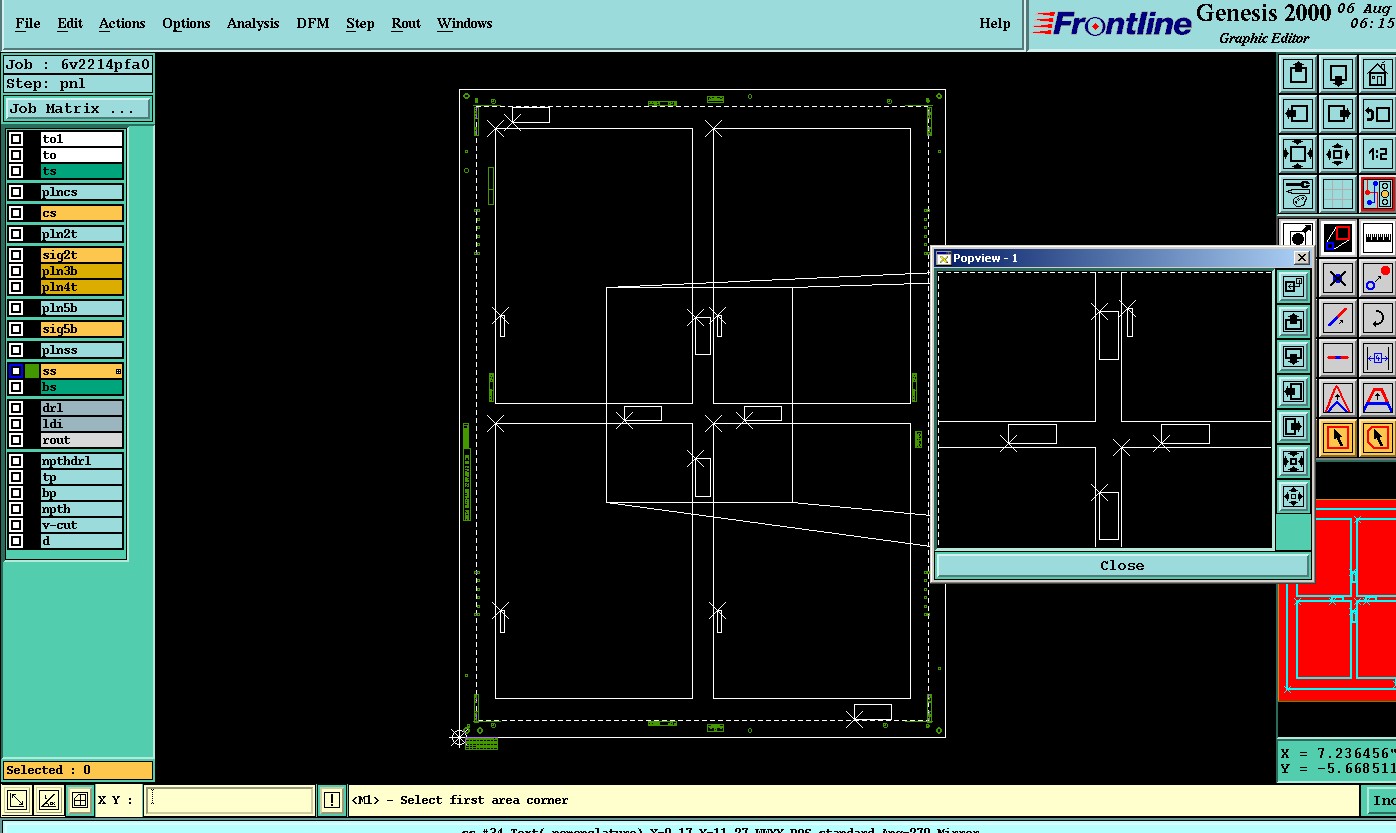The height and width of the screenshot is (833, 1396).
Task: Toggle display checkbox for layer rout
Action: [16, 440]
